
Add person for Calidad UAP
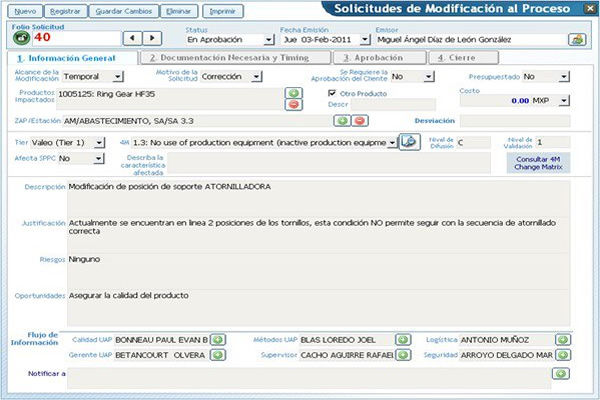click(218, 340)
